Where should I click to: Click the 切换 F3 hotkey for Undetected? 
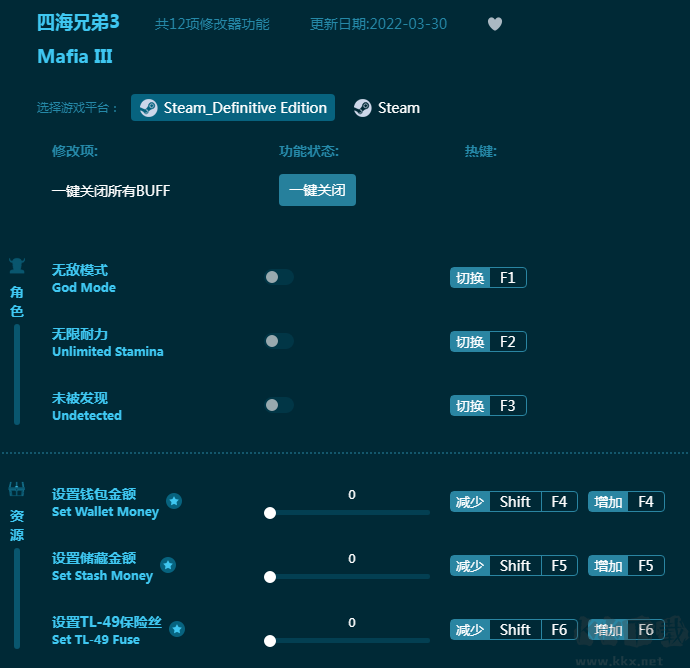pos(488,406)
